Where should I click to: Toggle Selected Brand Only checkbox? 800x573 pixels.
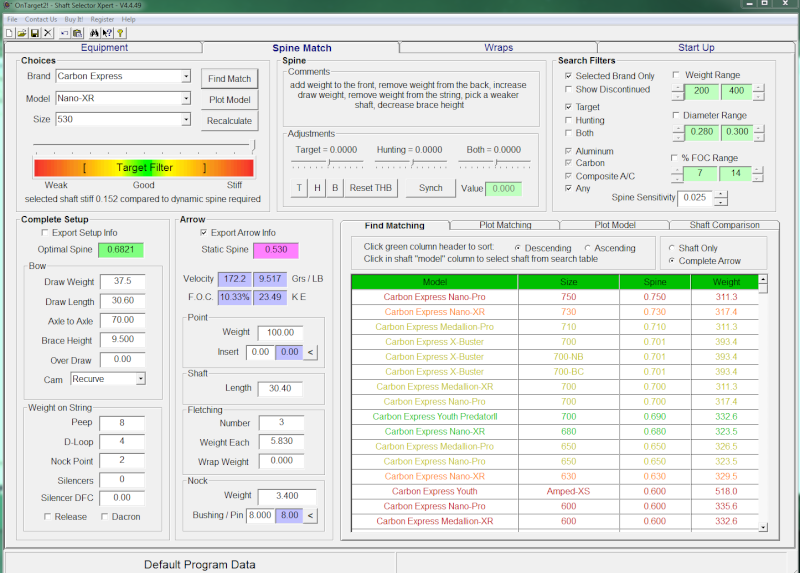[568, 76]
